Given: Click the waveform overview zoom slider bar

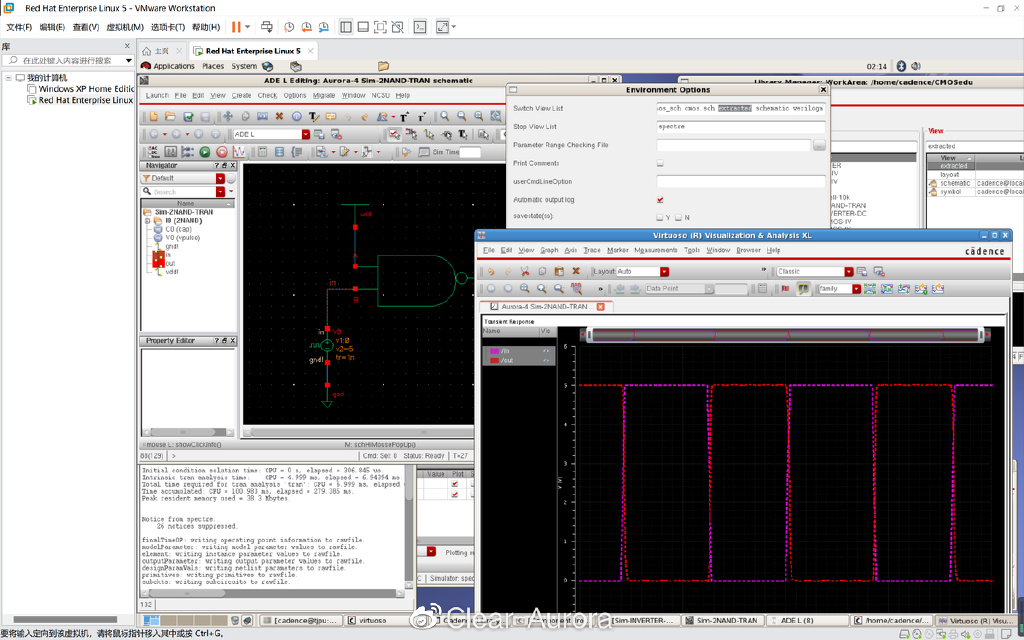Looking at the screenshot, I should 787,334.
